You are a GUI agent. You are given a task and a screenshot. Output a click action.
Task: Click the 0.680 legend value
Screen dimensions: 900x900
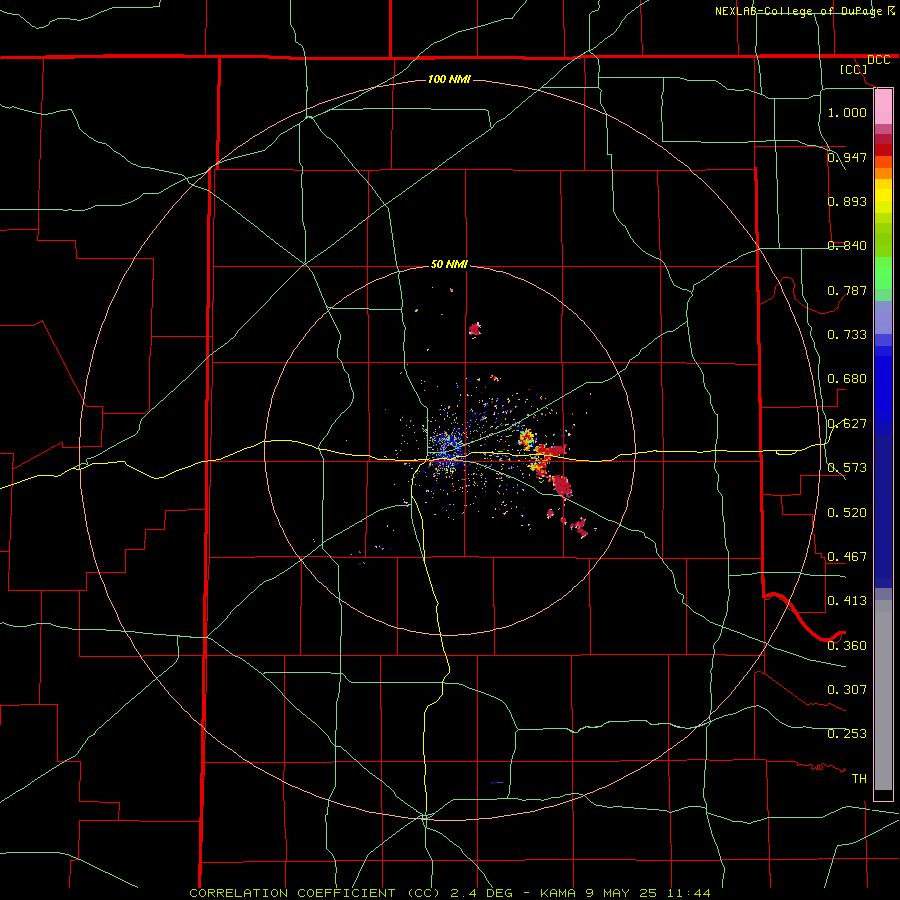coord(847,379)
